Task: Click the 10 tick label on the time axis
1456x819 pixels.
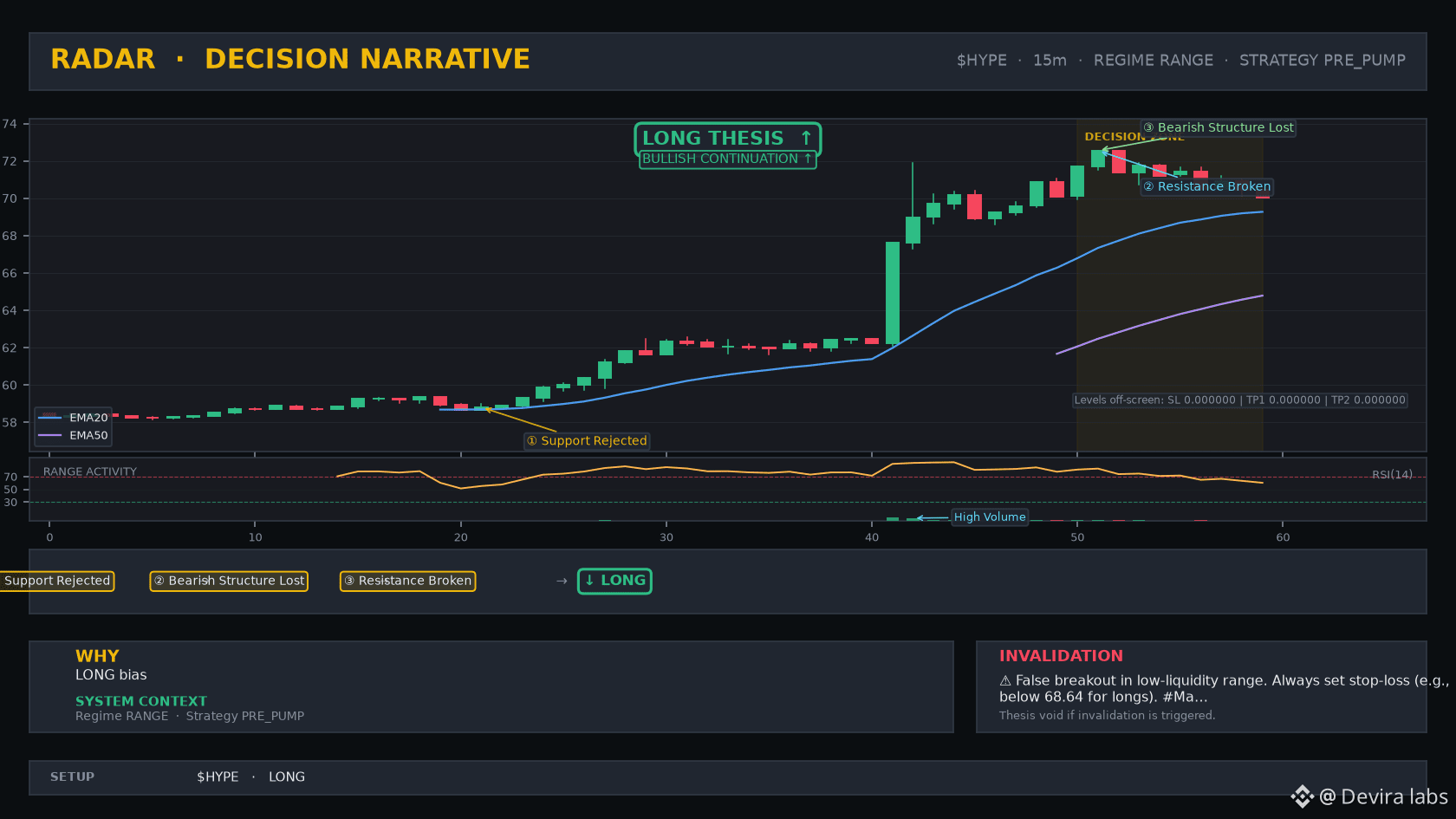Action: [x=255, y=537]
